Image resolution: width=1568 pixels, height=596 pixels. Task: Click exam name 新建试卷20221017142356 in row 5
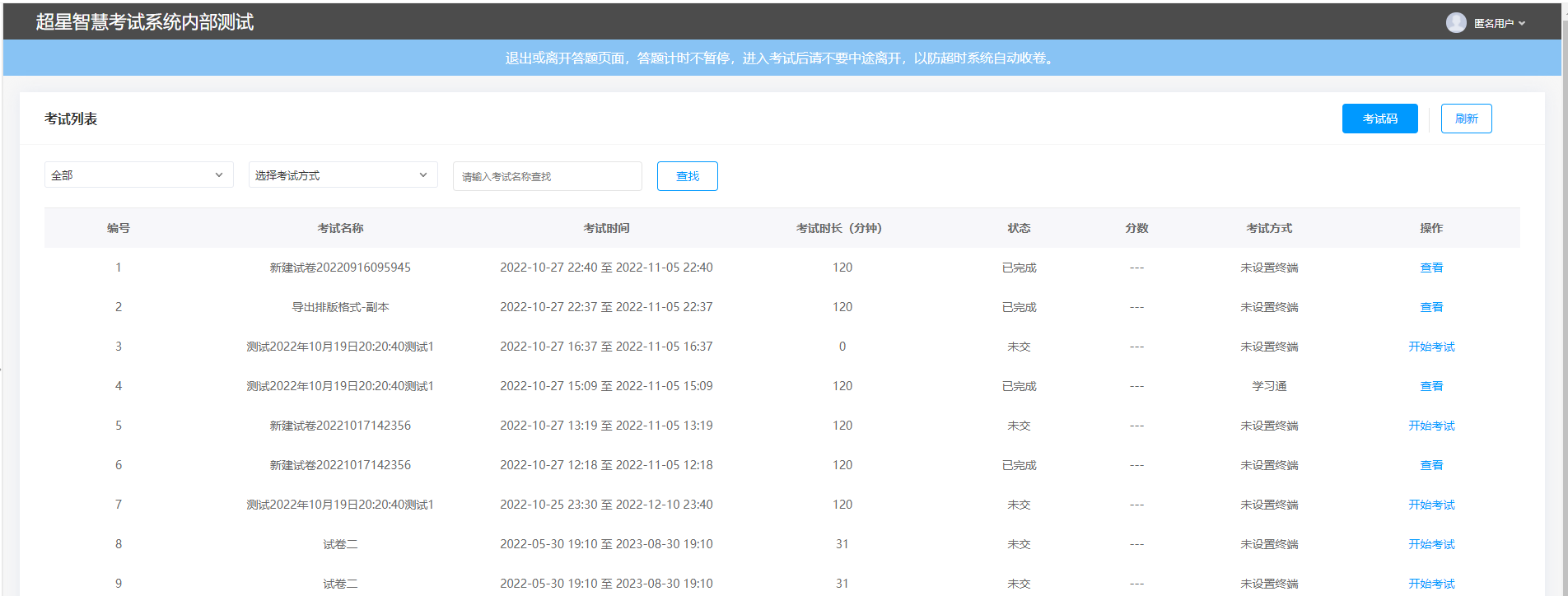(340, 426)
